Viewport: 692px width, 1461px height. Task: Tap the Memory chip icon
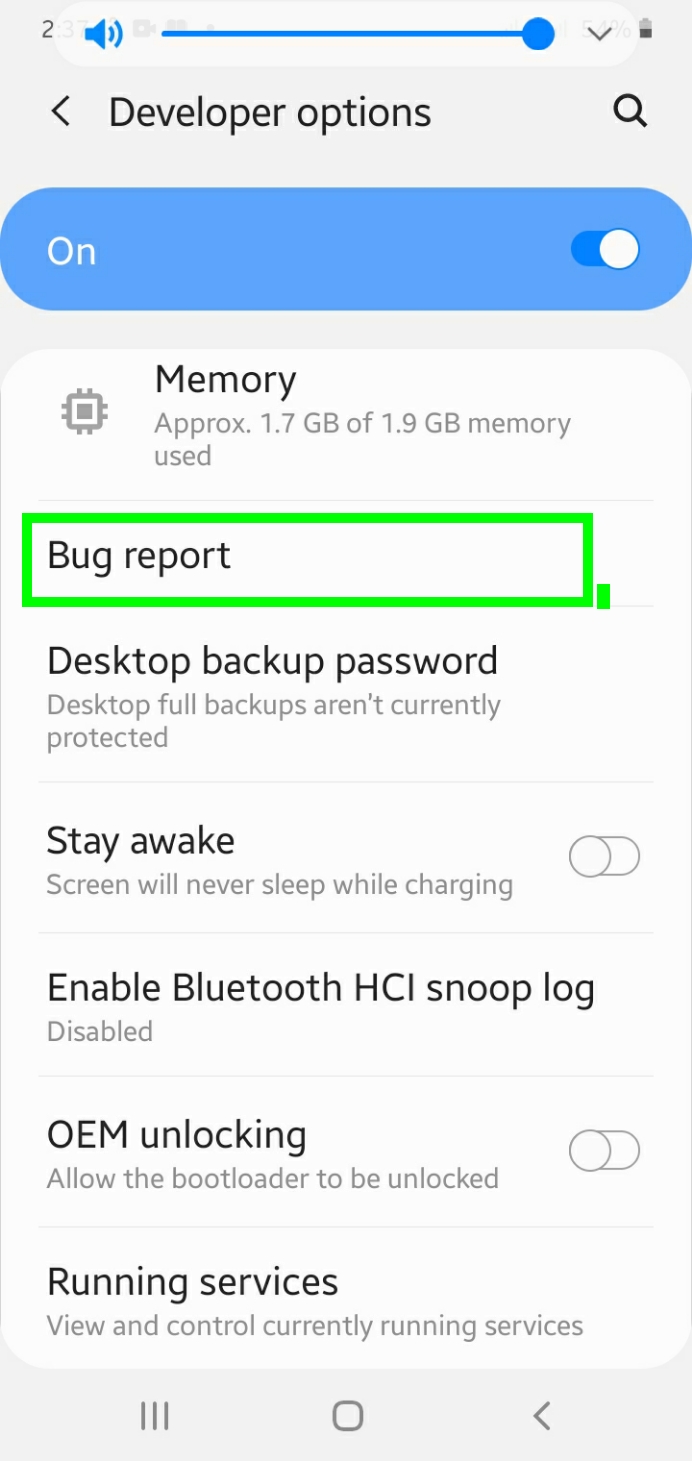pyautogui.click(x=85, y=411)
